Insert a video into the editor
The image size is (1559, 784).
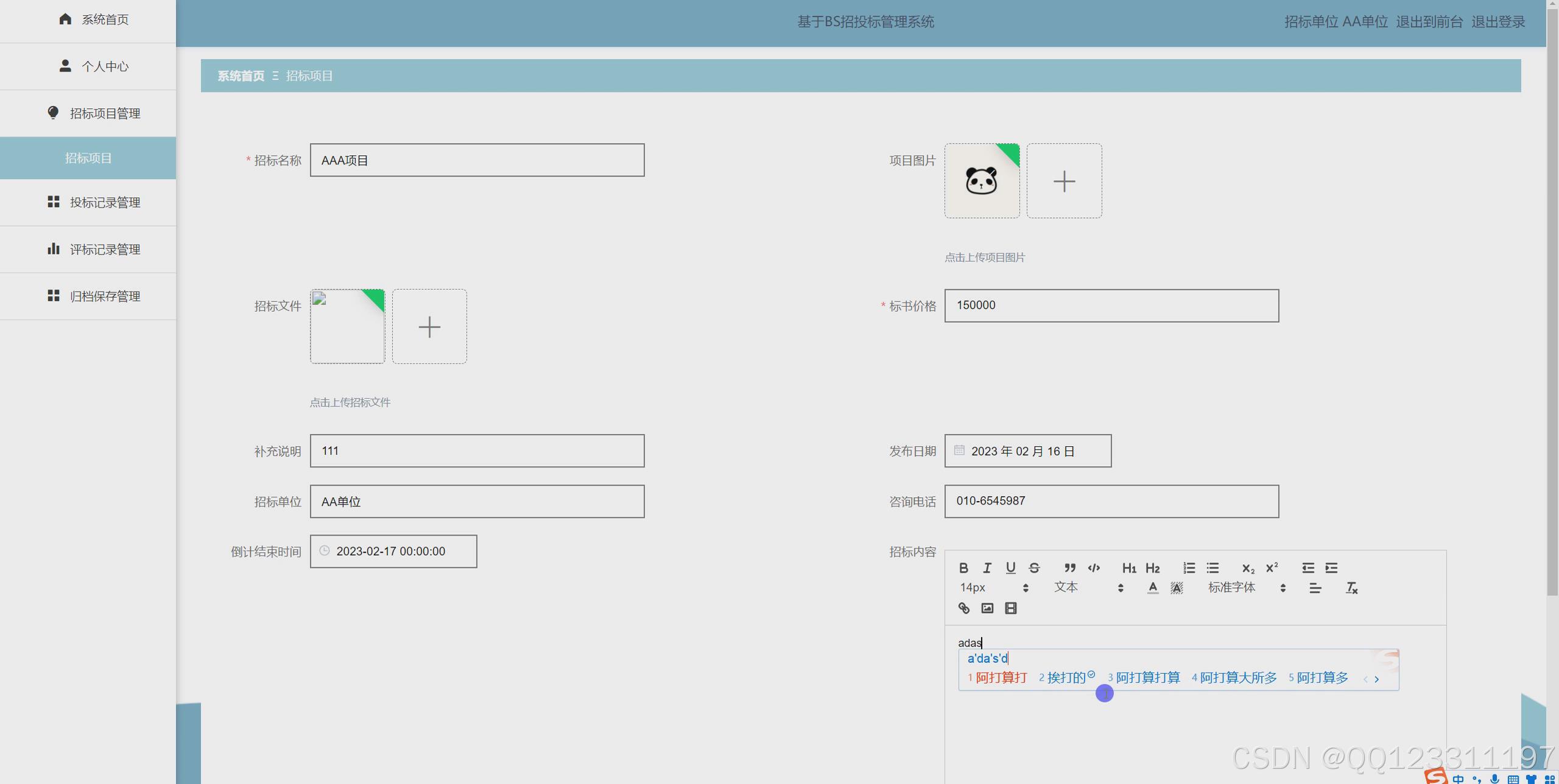1011,607
